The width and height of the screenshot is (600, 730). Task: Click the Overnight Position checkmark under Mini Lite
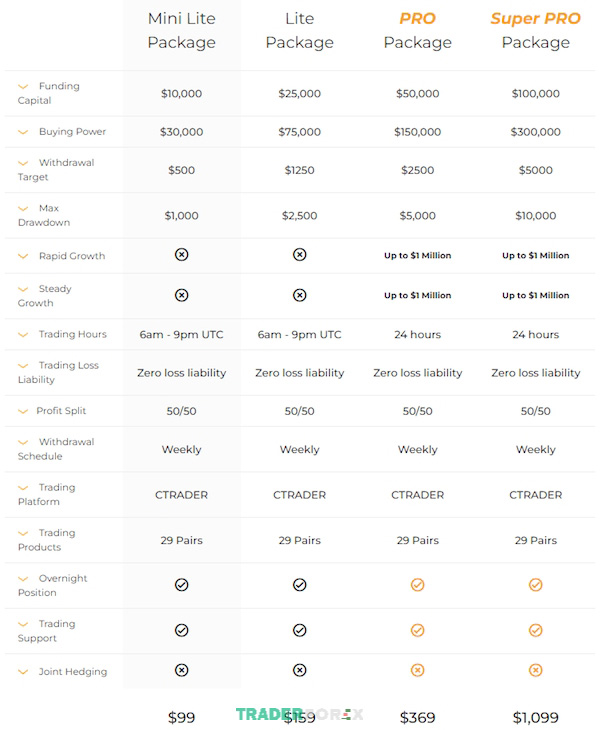click(x=182, y=585)
